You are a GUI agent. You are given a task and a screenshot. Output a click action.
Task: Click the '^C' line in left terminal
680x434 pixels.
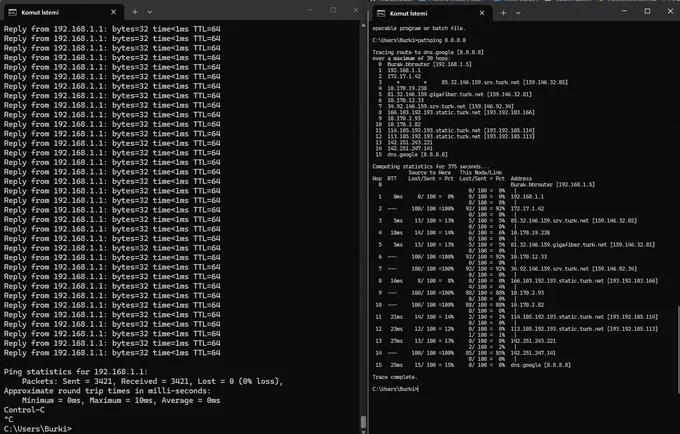[9, 419]
